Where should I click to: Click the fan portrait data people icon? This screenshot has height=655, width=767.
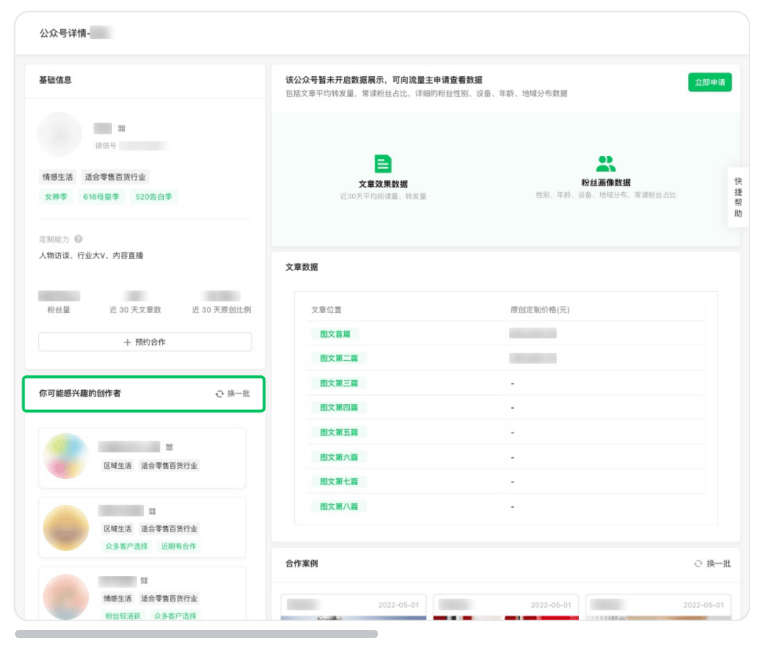click(605, 164)
